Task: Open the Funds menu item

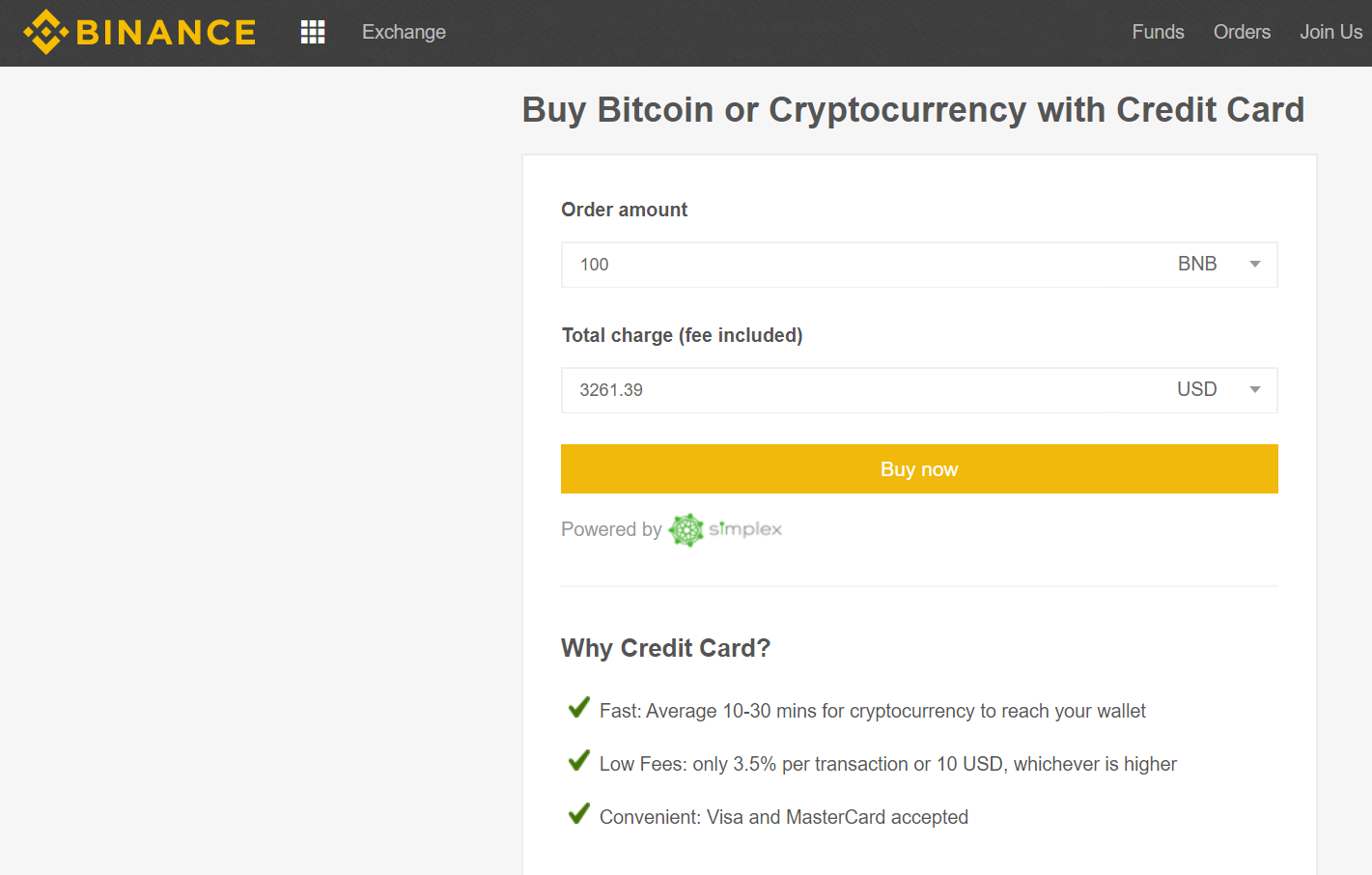Action: pos(1158,32)
